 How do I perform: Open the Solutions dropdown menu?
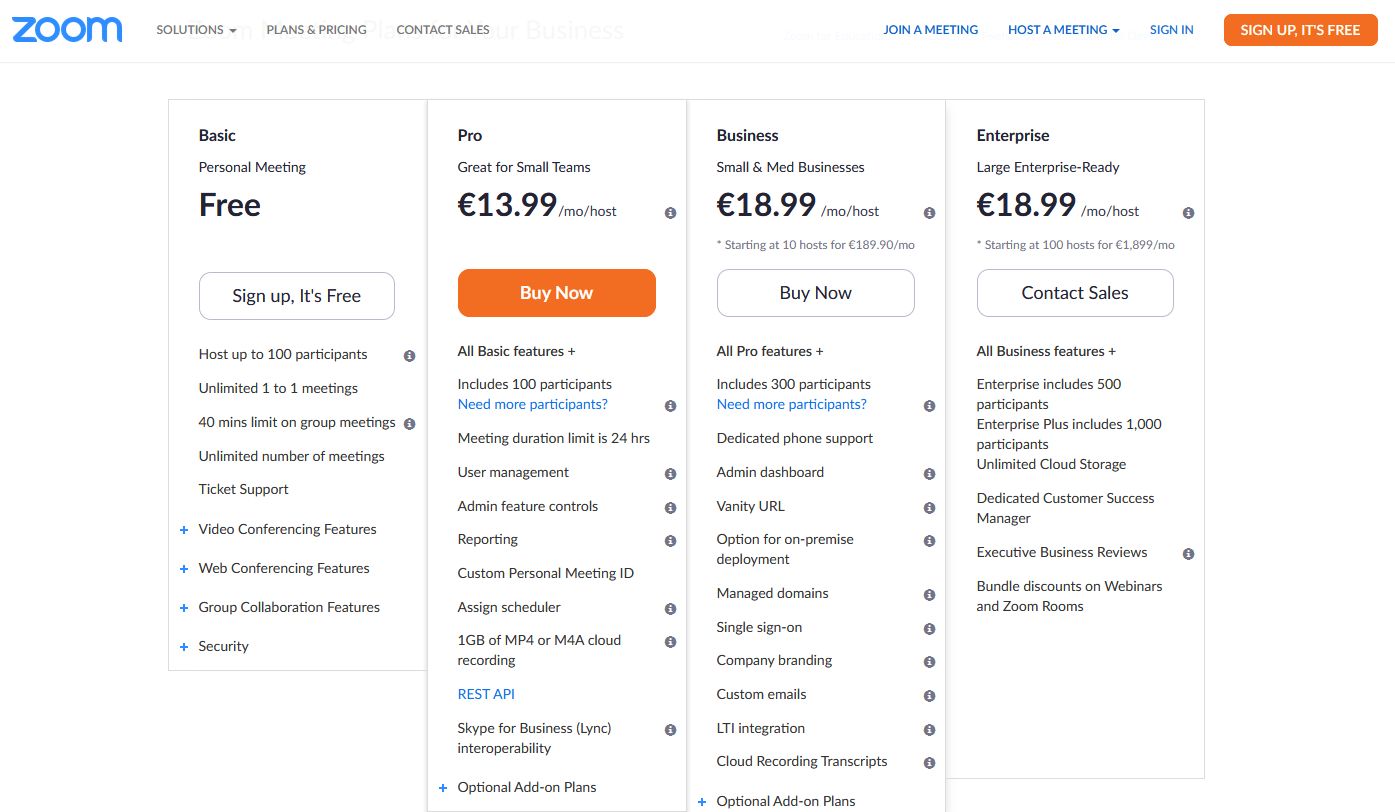(196, 30)
